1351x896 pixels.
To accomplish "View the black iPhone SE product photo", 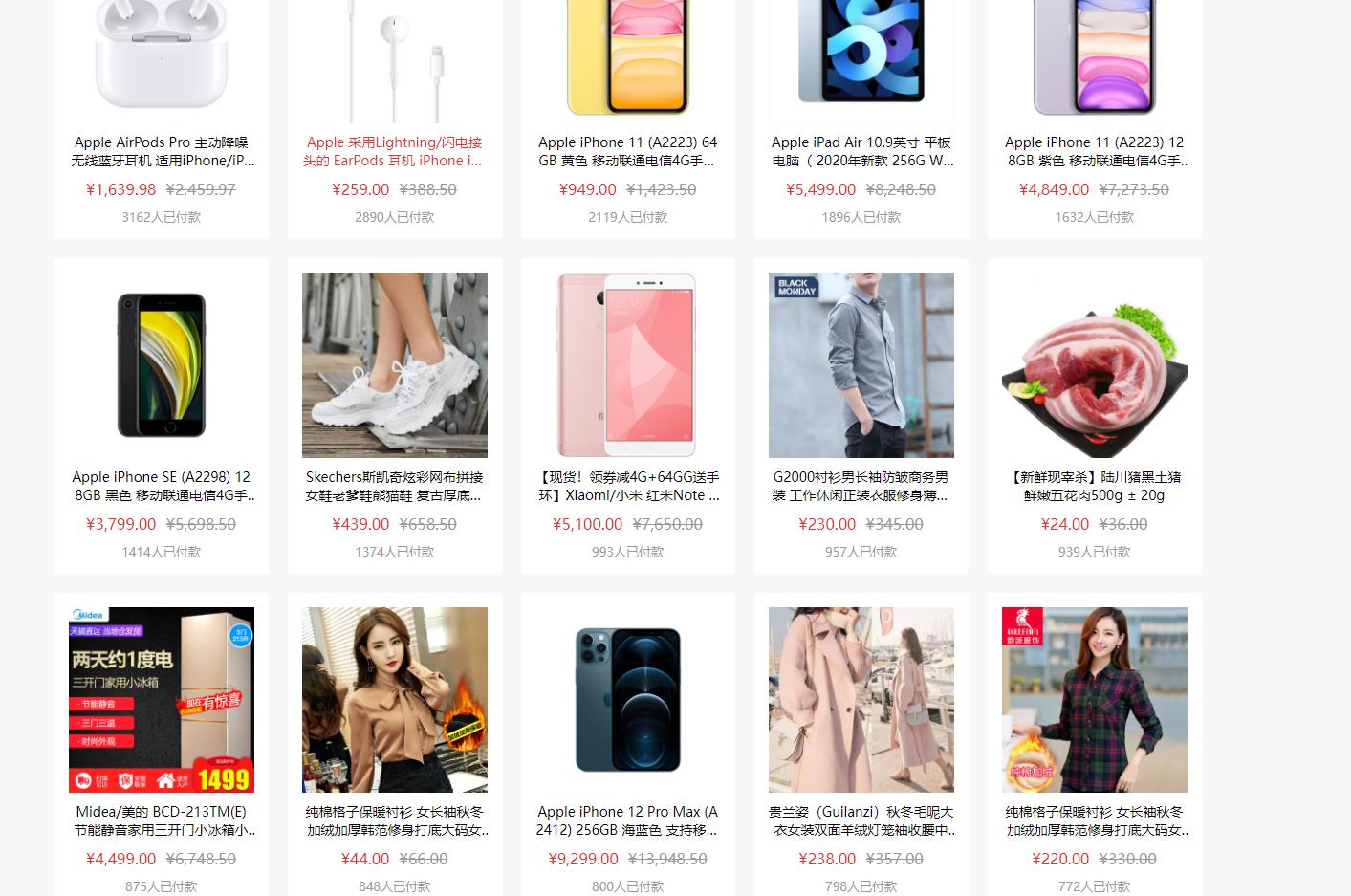I will [x=162, y=365].
